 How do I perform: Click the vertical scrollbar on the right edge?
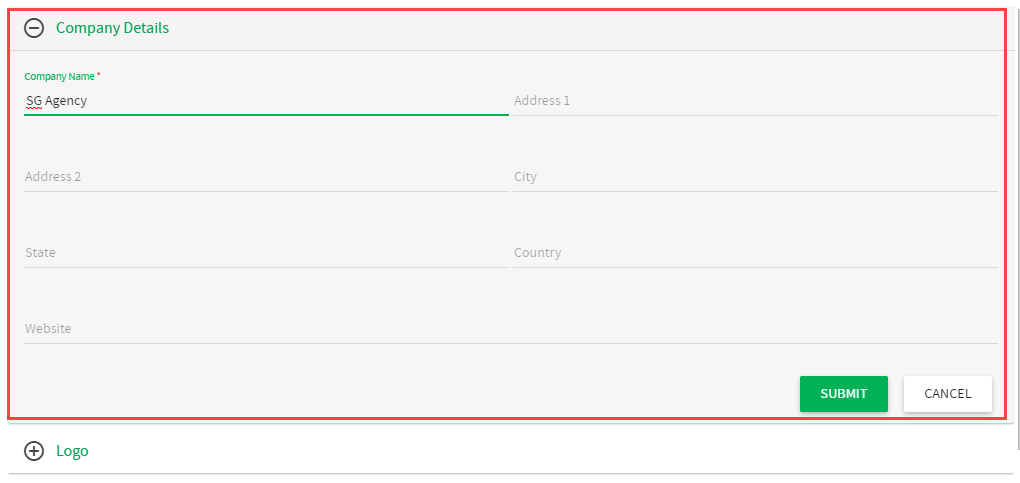tap(1017, 228)
